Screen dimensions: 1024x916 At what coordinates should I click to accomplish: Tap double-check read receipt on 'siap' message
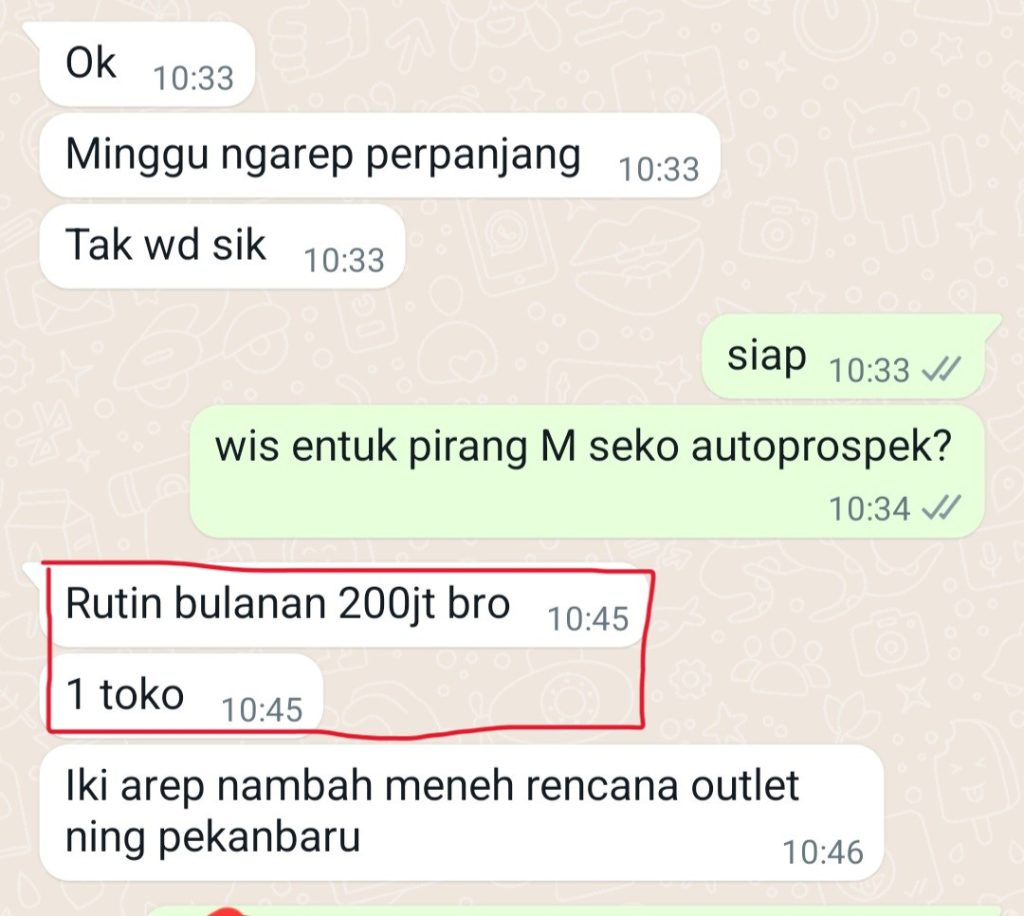coord(941,370)
